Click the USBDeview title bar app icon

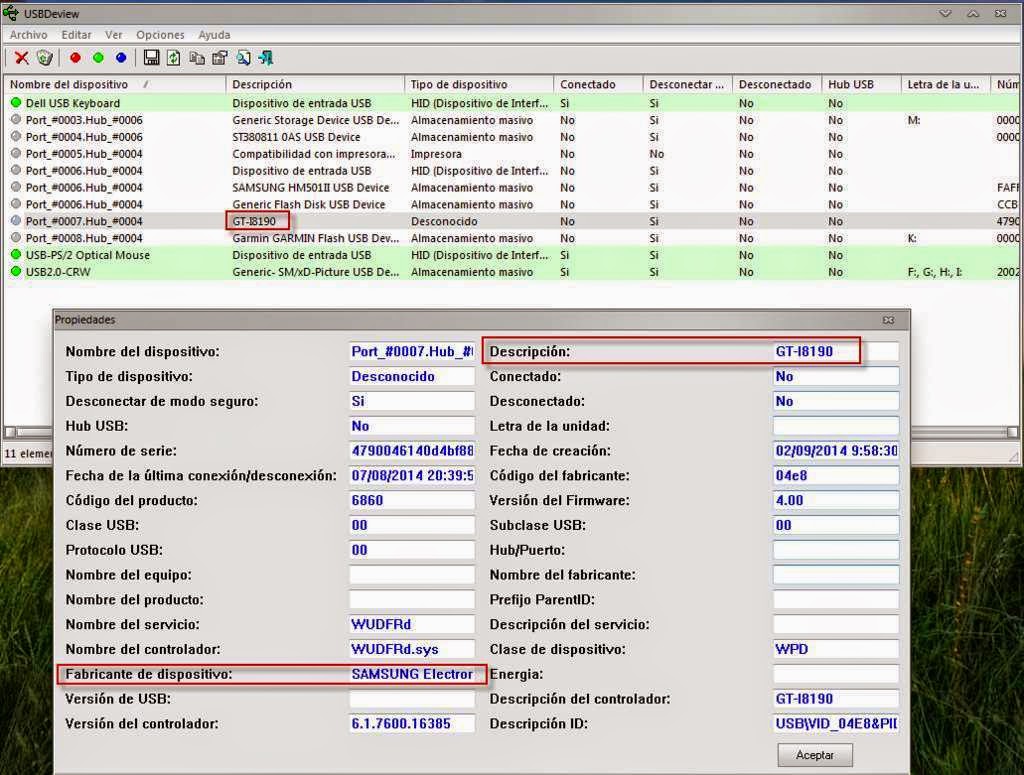[x=11, y=12]
